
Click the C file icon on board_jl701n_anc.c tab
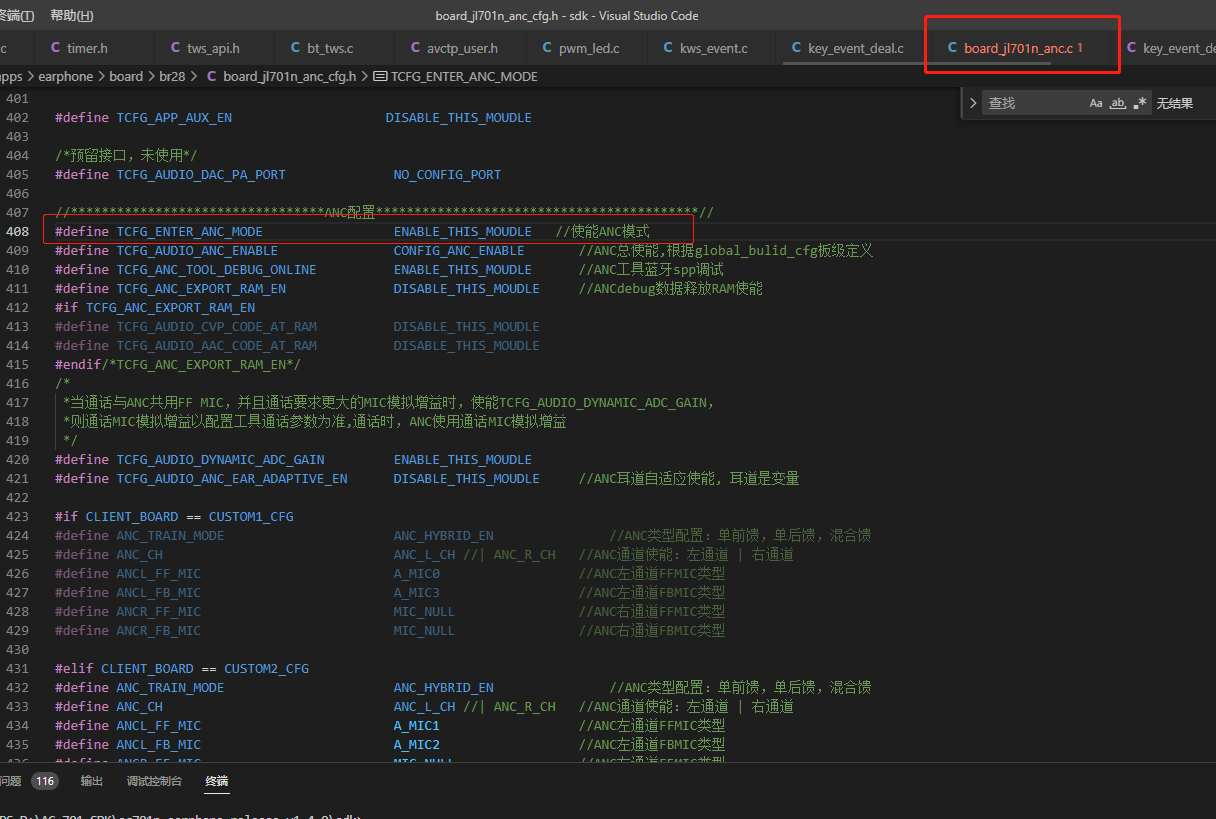tap(952, 48)
